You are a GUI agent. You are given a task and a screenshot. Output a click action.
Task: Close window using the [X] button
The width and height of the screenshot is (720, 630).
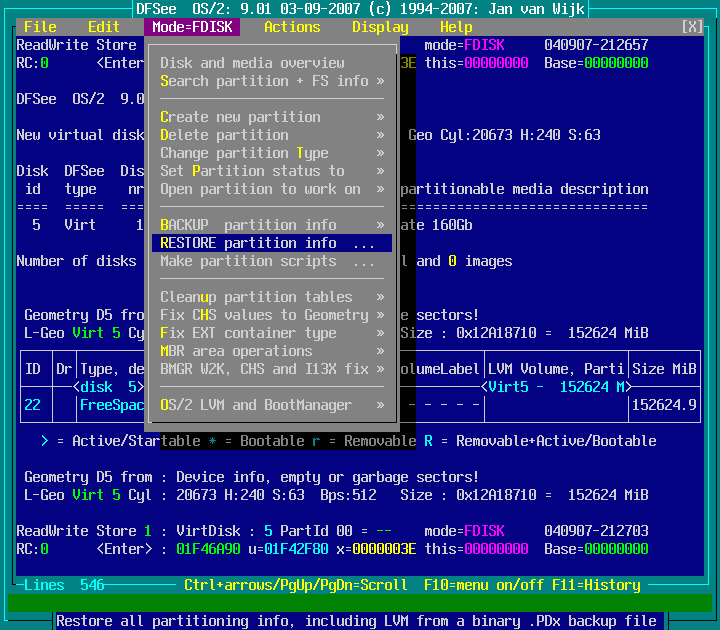coord(692,27)
